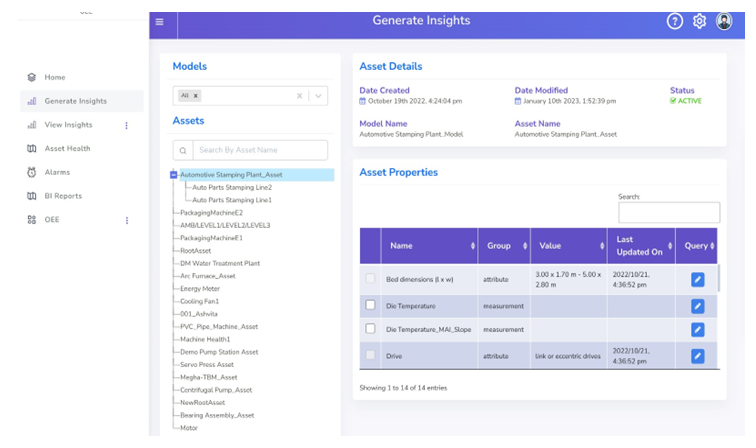Open the settings gear icon

tap(700, 21)
